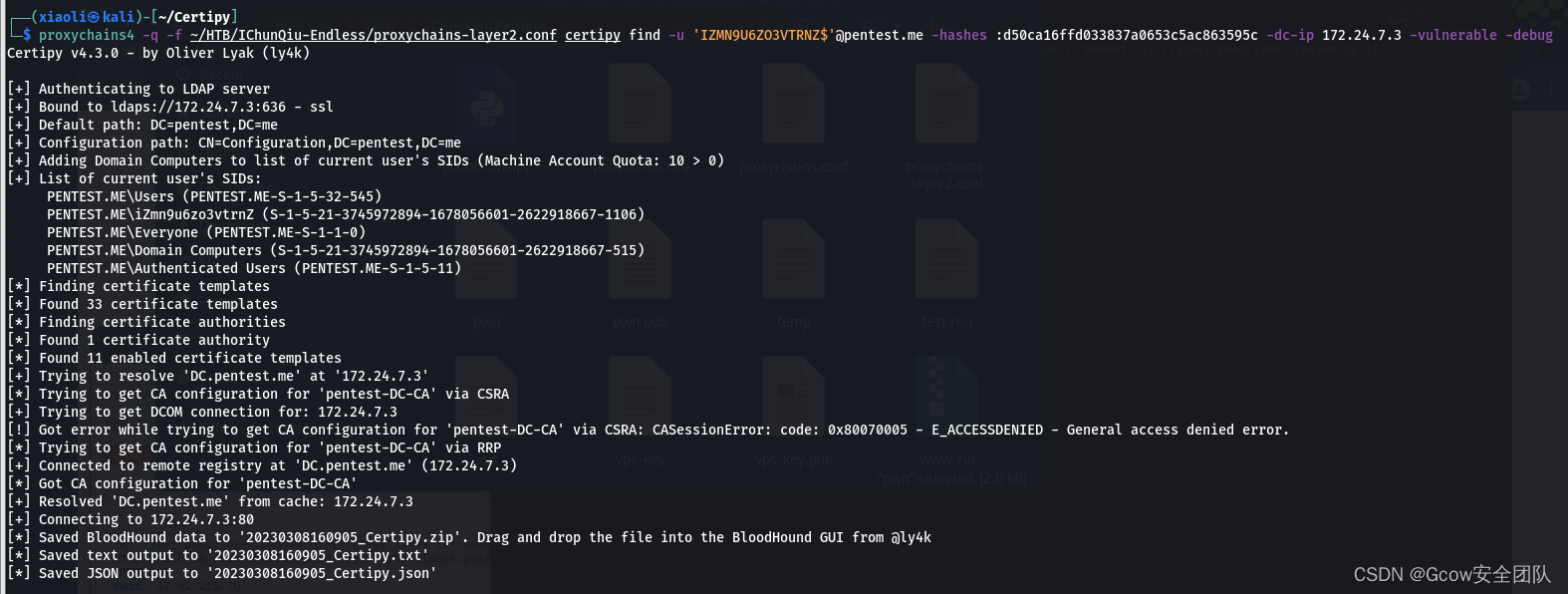Click the 'via RRP' CA configuration line
1568x594 pixels.
(254, 447)
